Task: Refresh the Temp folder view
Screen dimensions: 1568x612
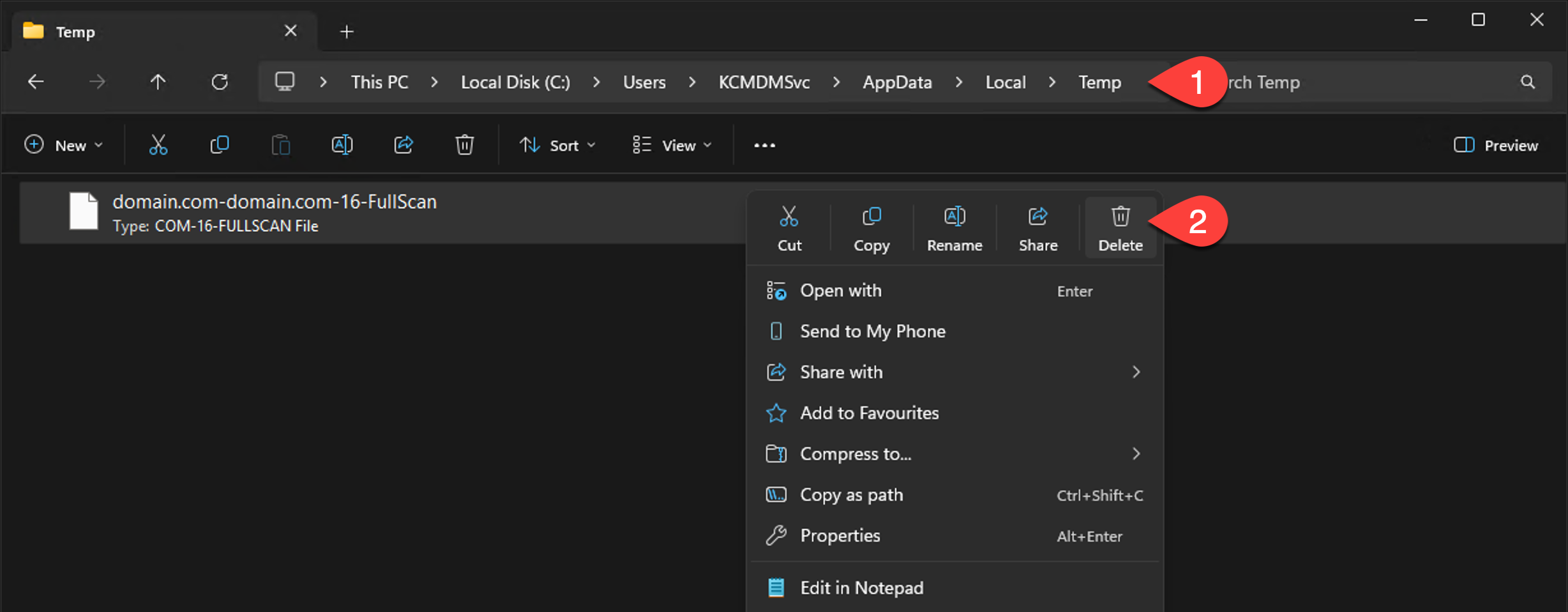Action: [x=220, y=82]
